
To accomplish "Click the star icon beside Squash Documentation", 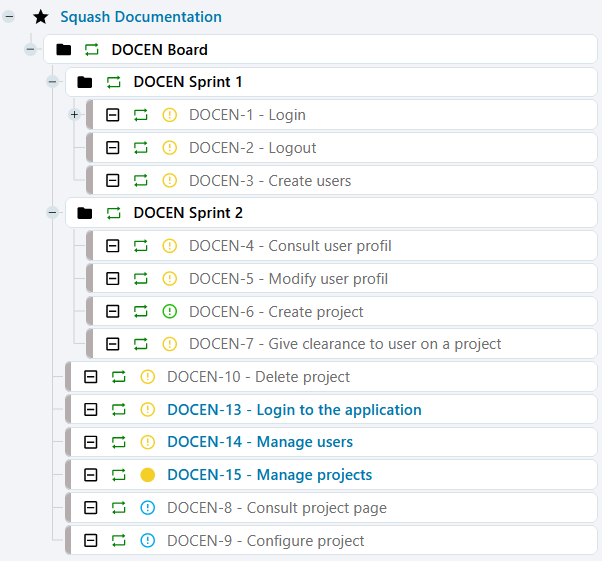I will pos(40,17).
